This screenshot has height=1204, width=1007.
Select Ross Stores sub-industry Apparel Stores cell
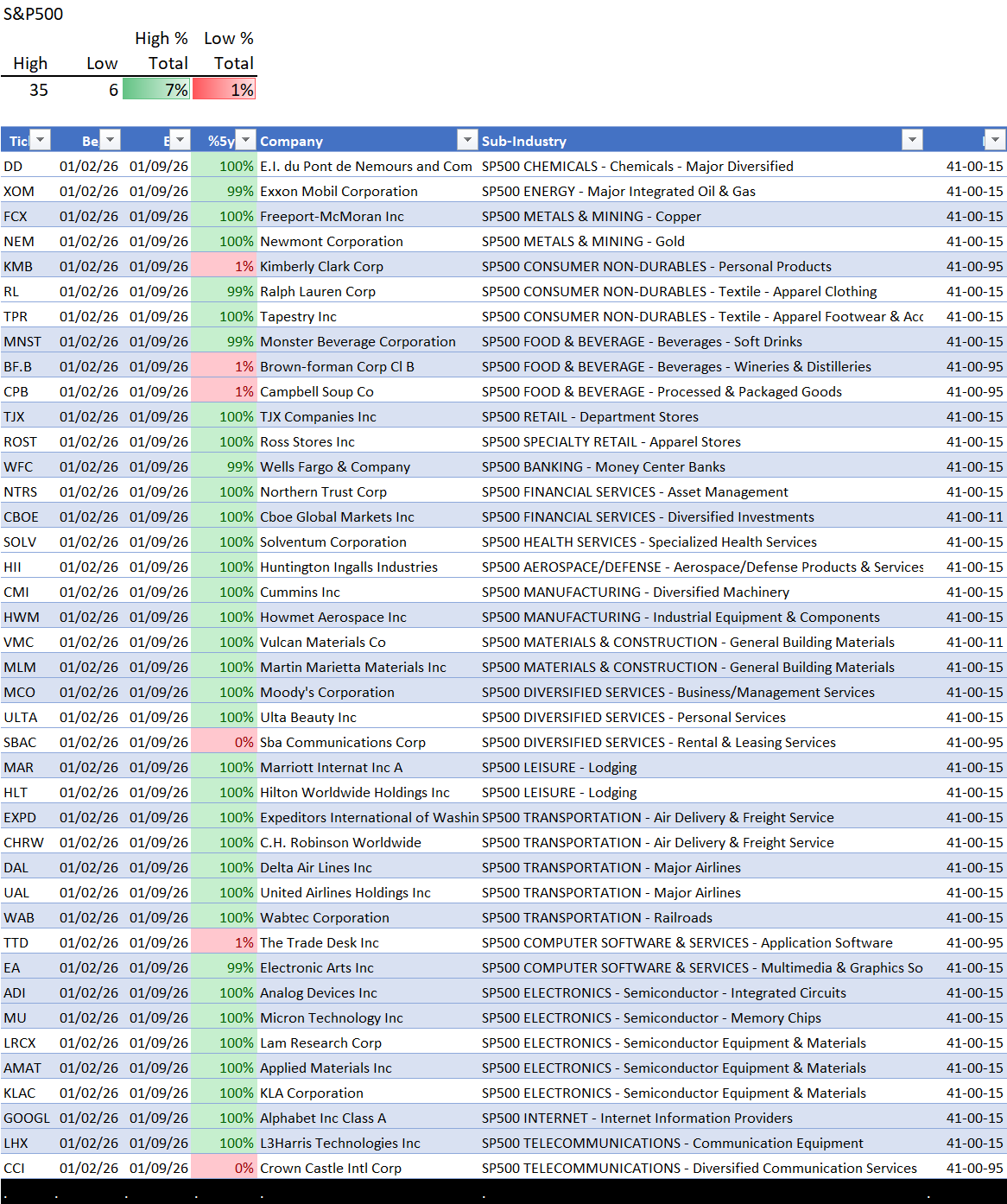[x=702, y=441]
